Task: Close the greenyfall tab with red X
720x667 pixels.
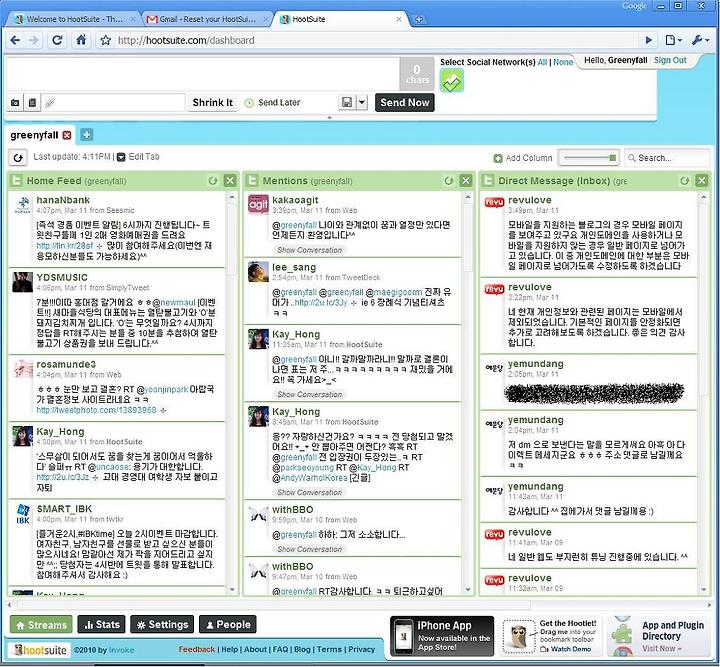Action: point(67,135)
